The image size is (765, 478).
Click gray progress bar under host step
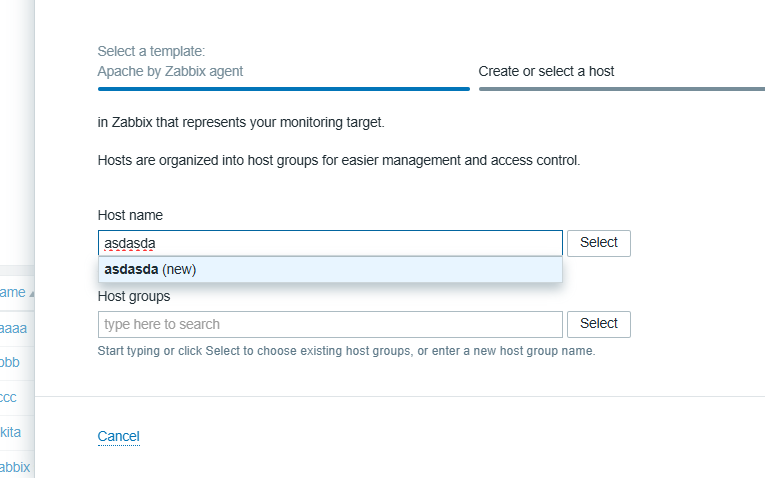(x=620, y=89)
